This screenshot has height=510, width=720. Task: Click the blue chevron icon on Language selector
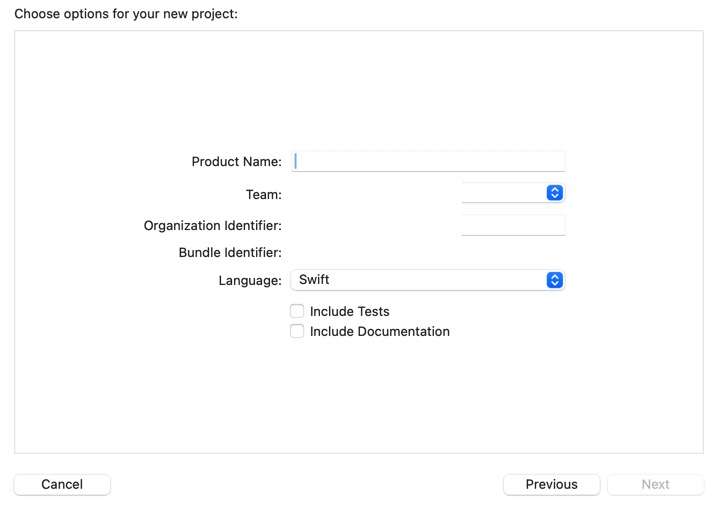(x=555, y=280)
